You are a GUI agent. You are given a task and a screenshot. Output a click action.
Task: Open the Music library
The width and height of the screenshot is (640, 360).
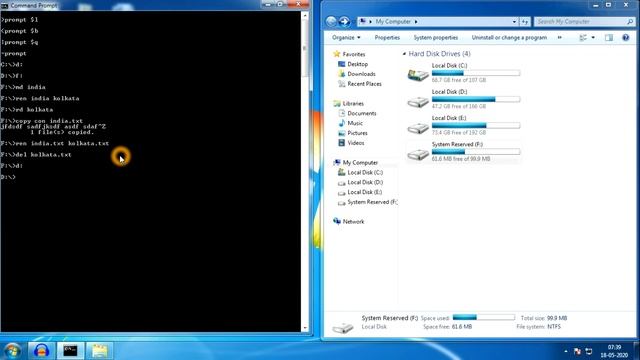(x=355, y=123)
